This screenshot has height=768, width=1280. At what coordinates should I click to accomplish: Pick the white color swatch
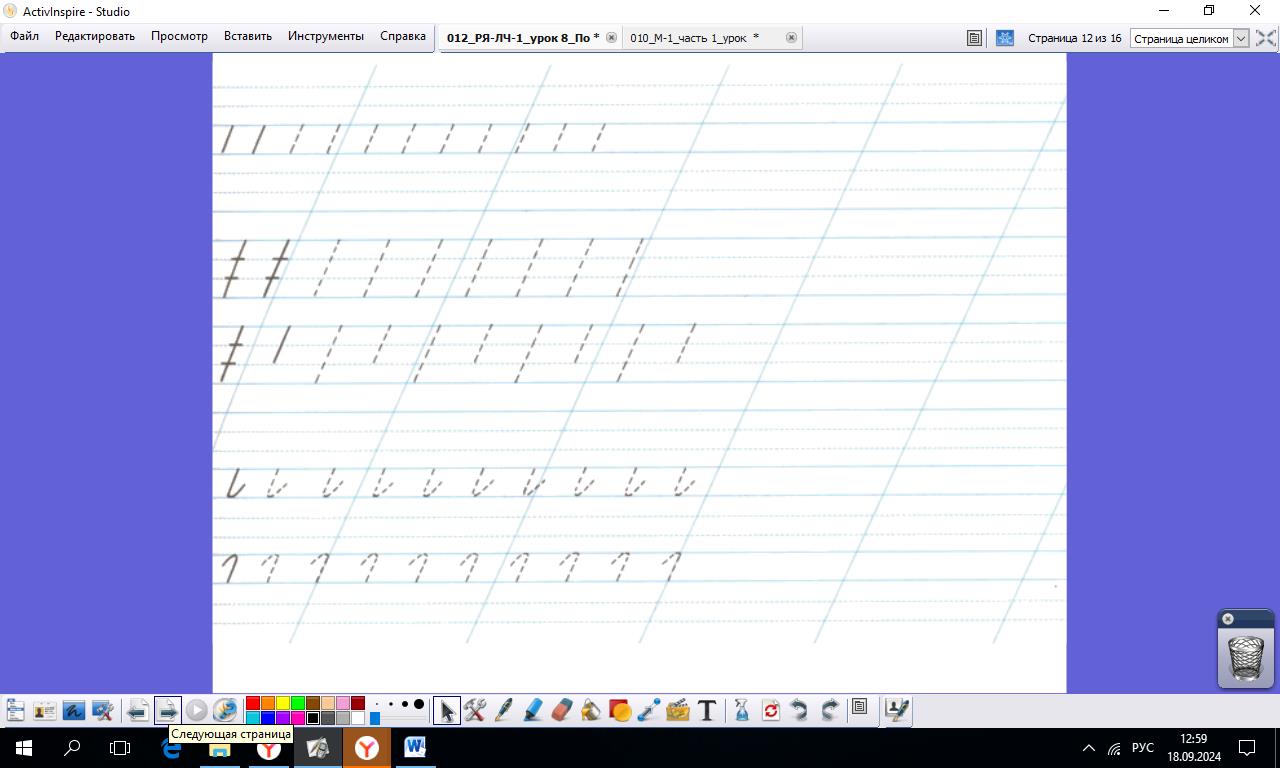click(x=358, y=718)
